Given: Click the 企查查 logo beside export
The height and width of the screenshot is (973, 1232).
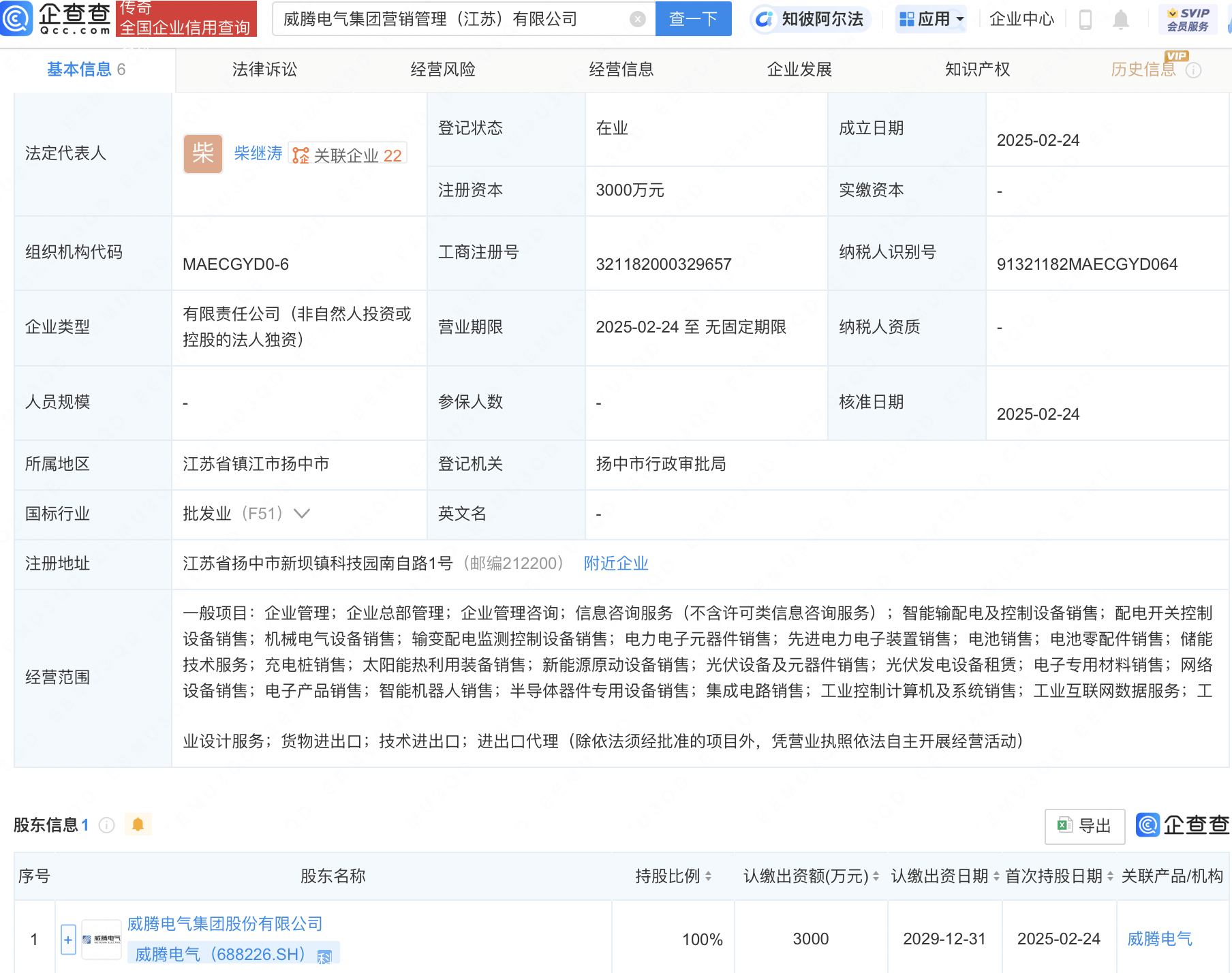Looking at the screenshot, I should point(1183,825).
